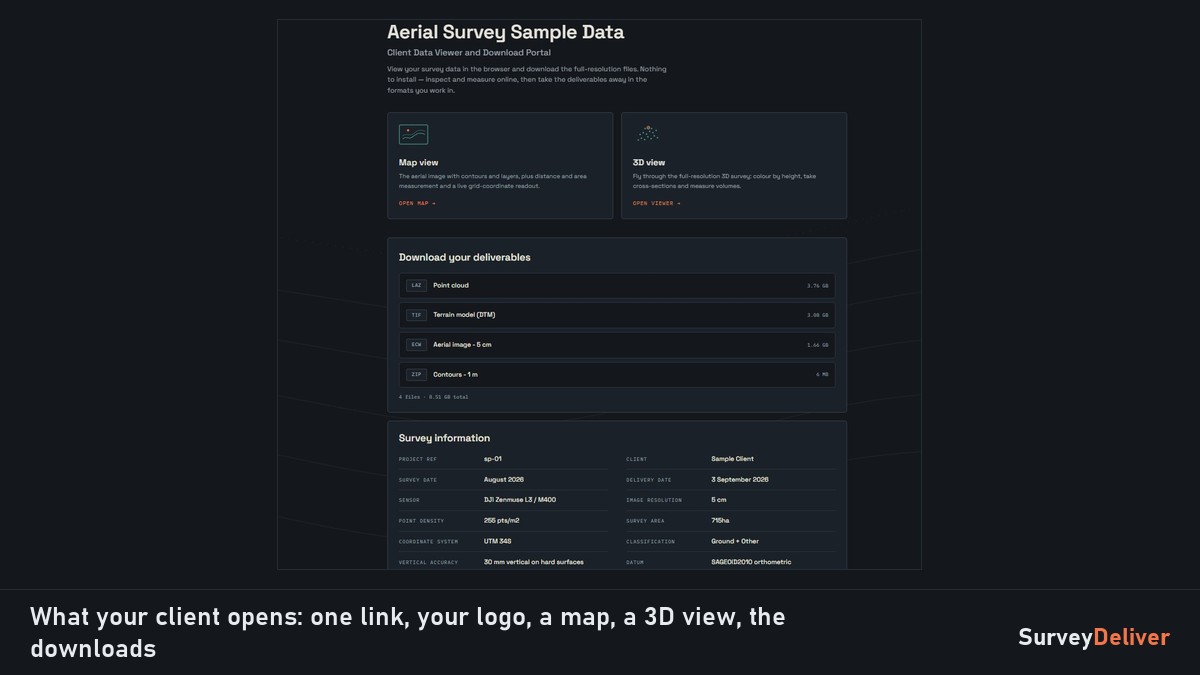Download the Point cloud LAZ file
This screenshot has height=675, width=1200.
point(617,285)
